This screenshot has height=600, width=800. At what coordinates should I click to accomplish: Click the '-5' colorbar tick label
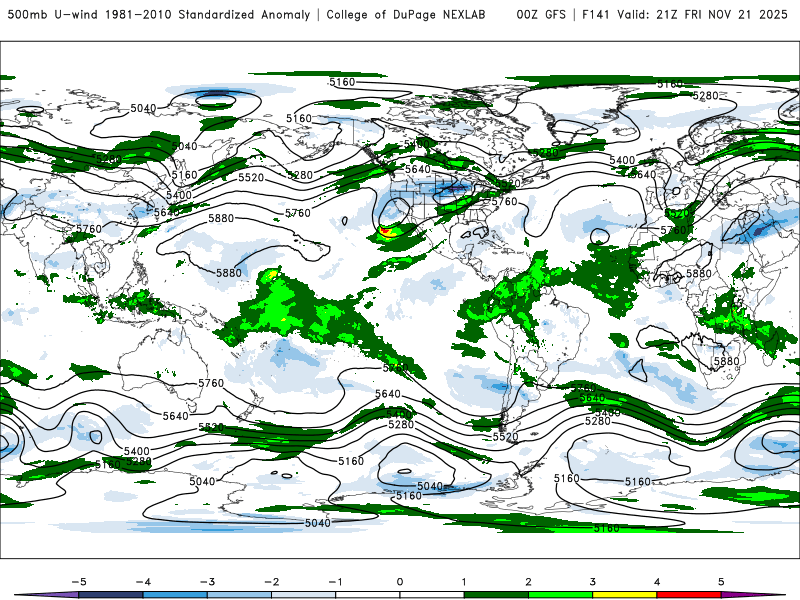pos(79,582)
